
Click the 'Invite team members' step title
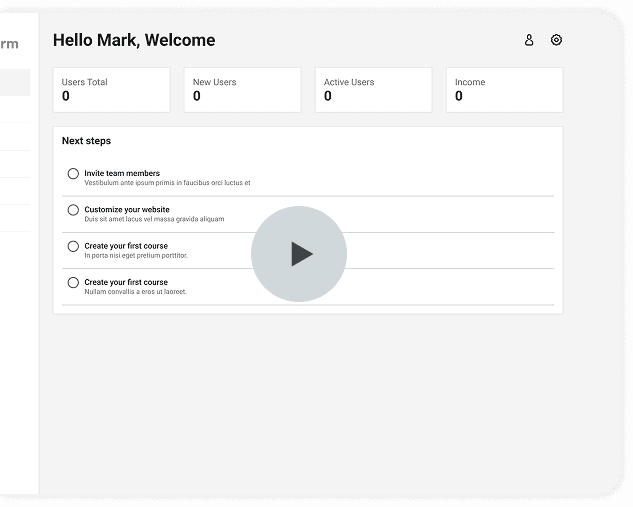(x=122, y=173)
